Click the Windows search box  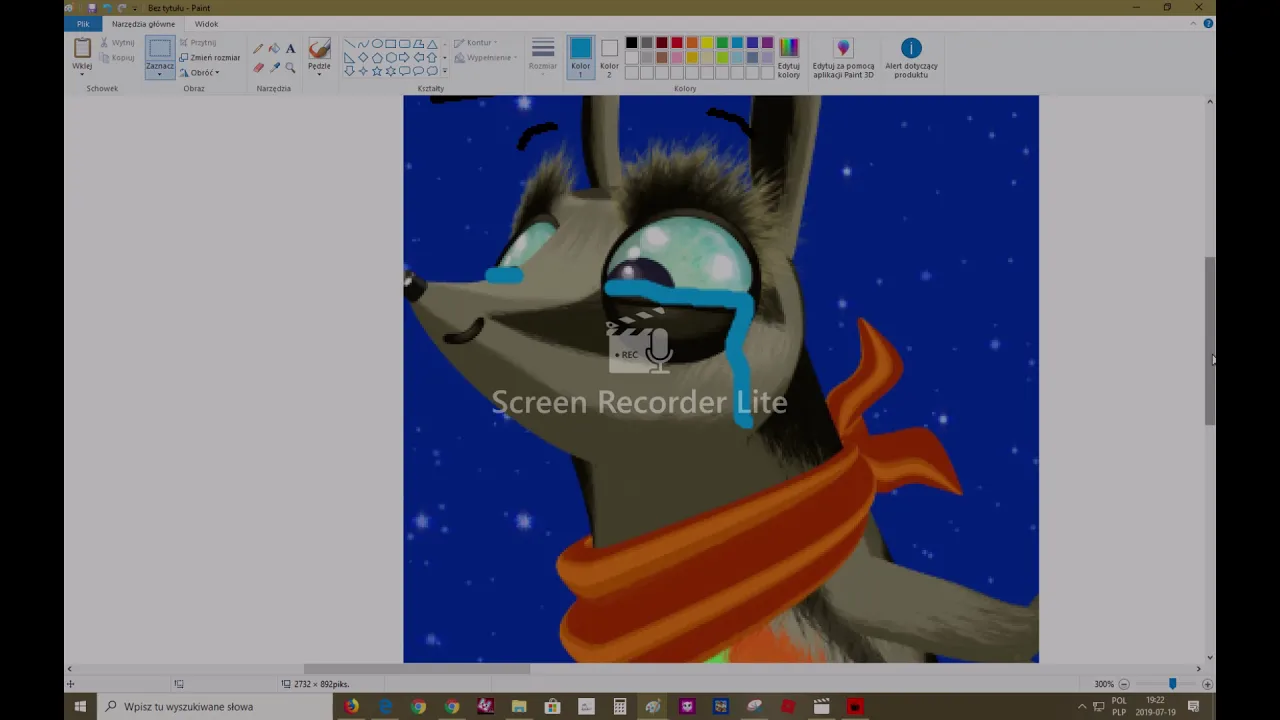pos(215,707)
